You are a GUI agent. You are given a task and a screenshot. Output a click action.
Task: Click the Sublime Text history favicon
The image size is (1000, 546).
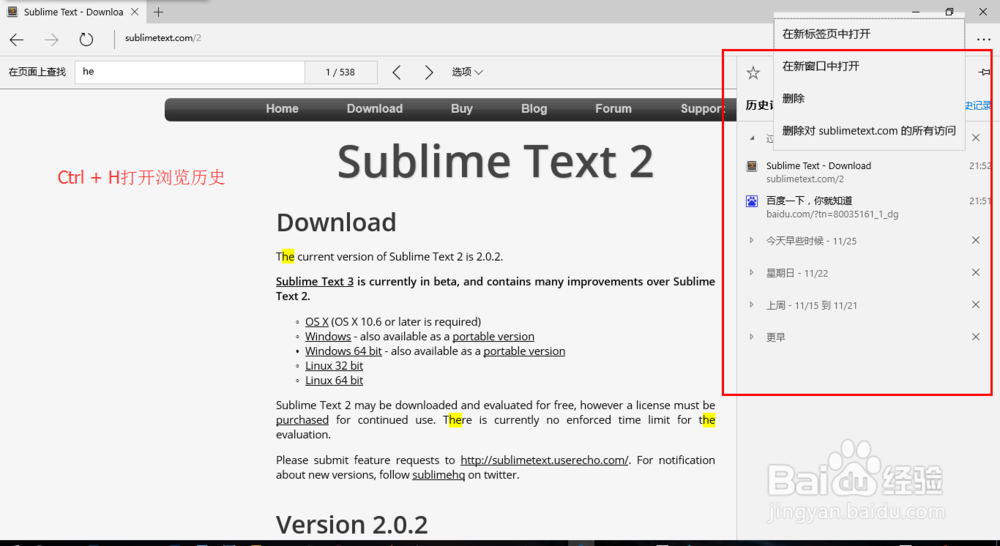coord(752,166)
